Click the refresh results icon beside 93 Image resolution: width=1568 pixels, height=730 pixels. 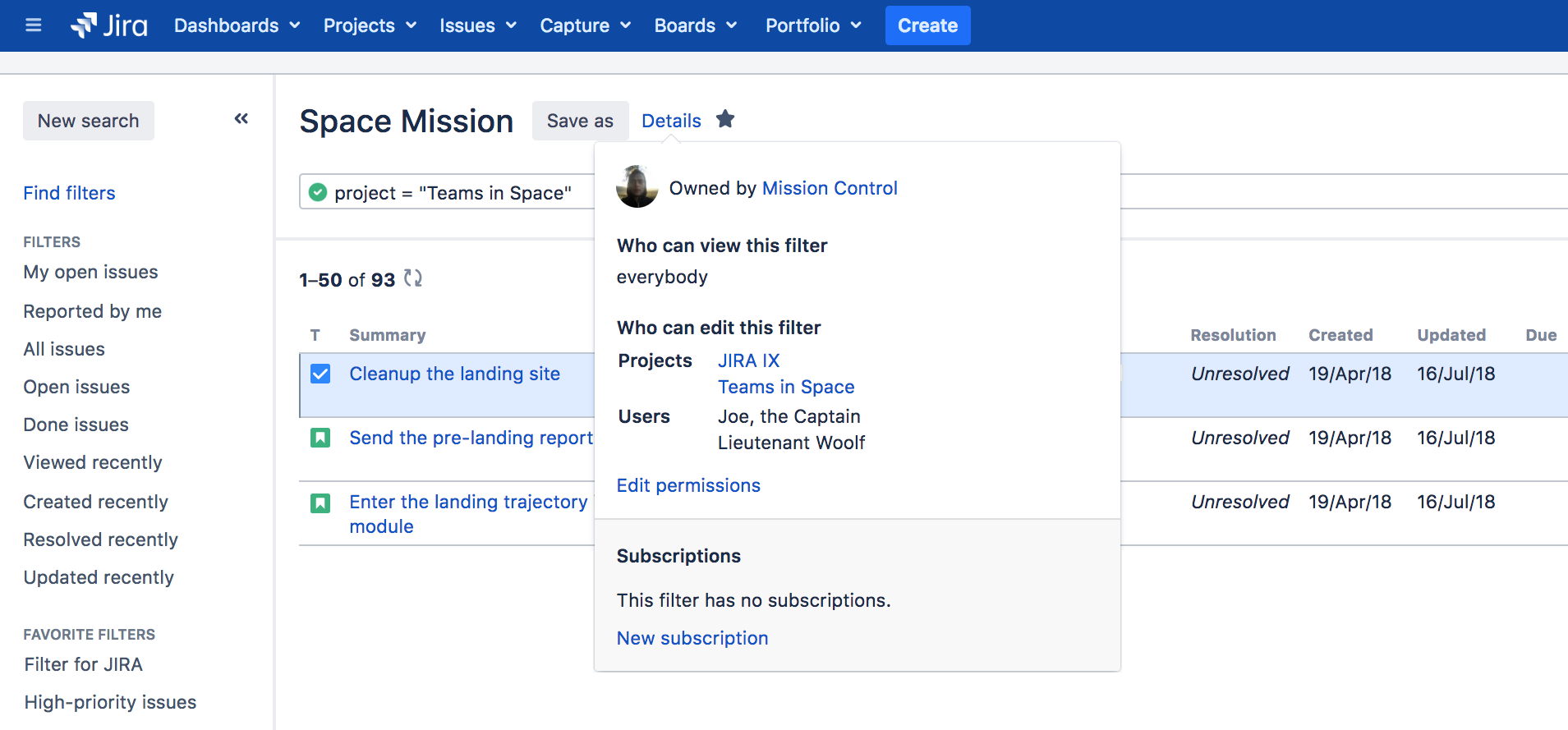click(x=413, y=279)
